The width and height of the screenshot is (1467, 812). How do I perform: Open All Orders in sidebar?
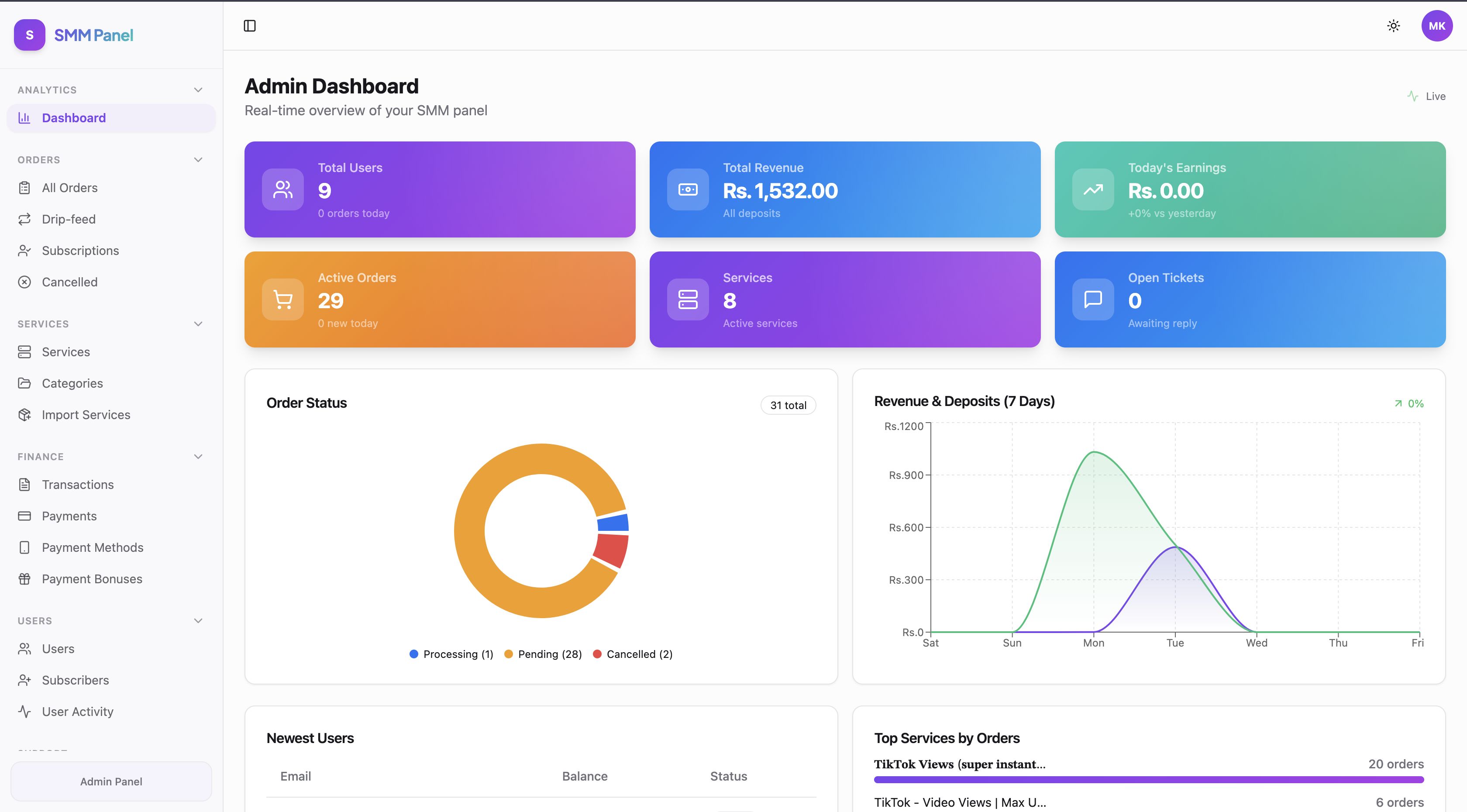click(x=69, y=188)
